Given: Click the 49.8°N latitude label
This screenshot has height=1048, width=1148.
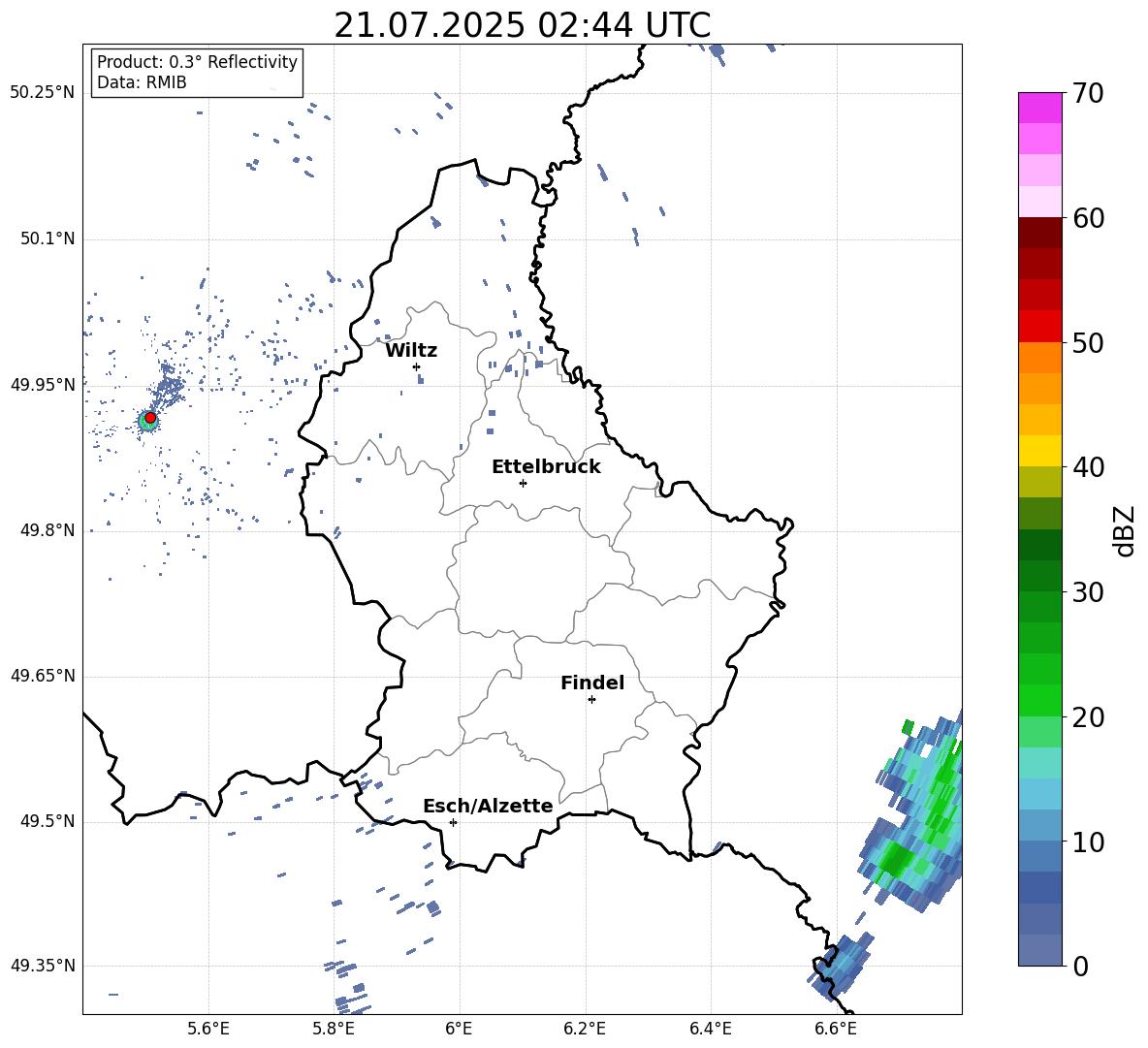Looking at the screenshot, I should (48, 530).
